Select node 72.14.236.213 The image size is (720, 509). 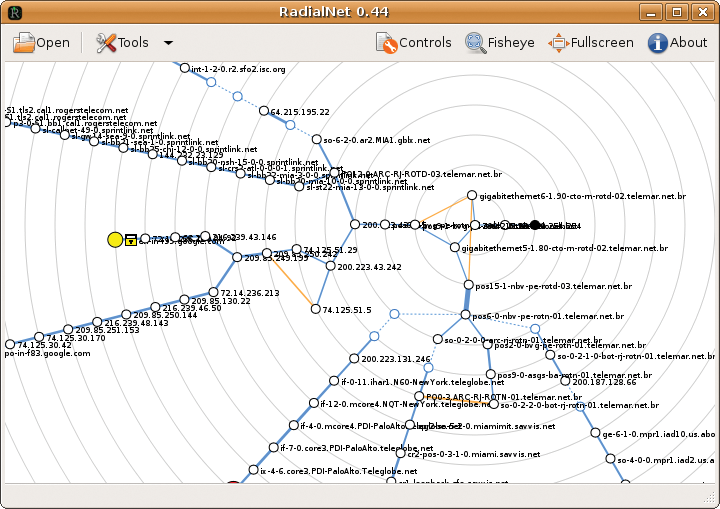pos(213,292)
